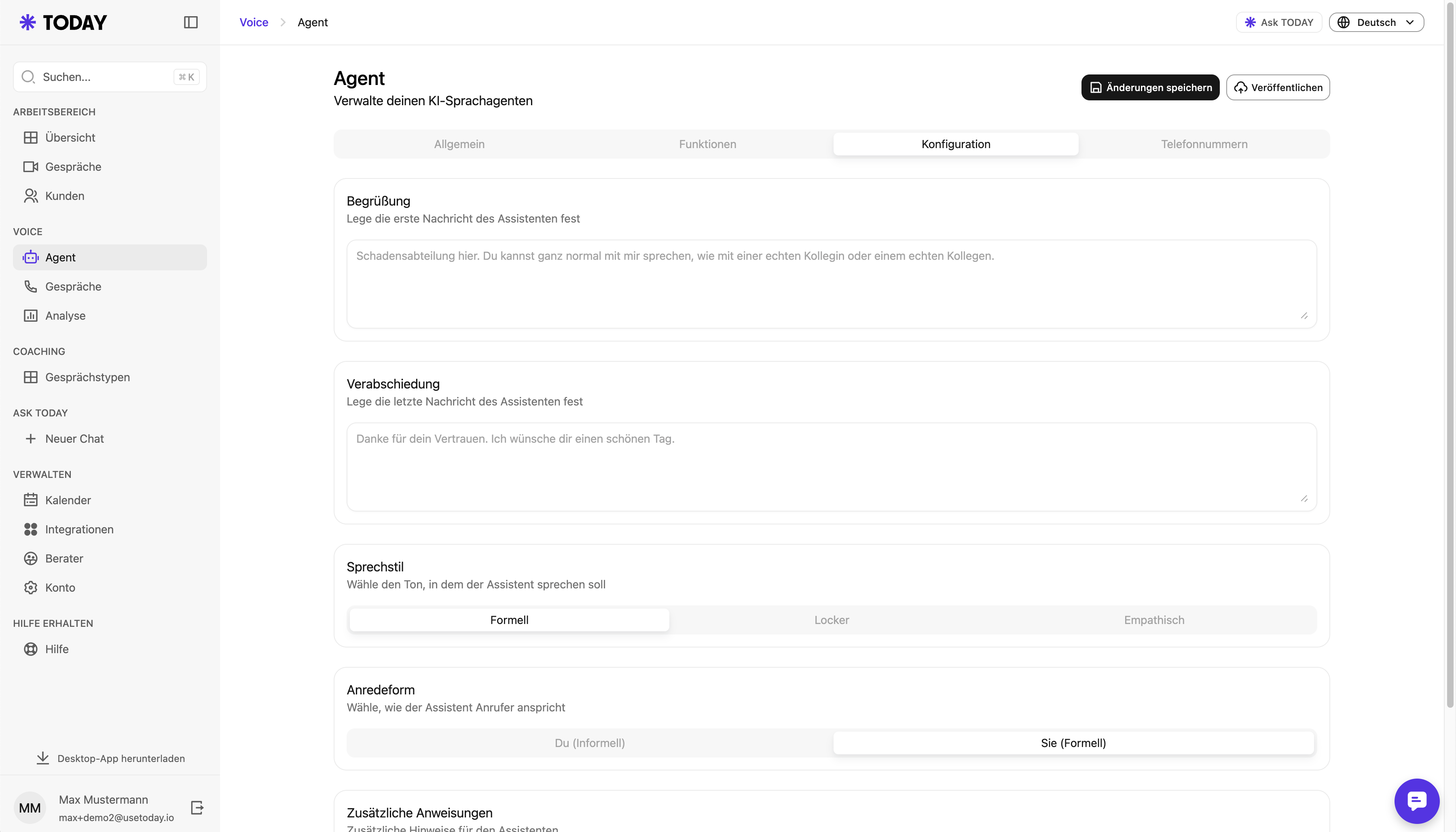The width and height of the screenshot is (1456, 832).
Task: Click the Berater face icon
Action: 31,558
